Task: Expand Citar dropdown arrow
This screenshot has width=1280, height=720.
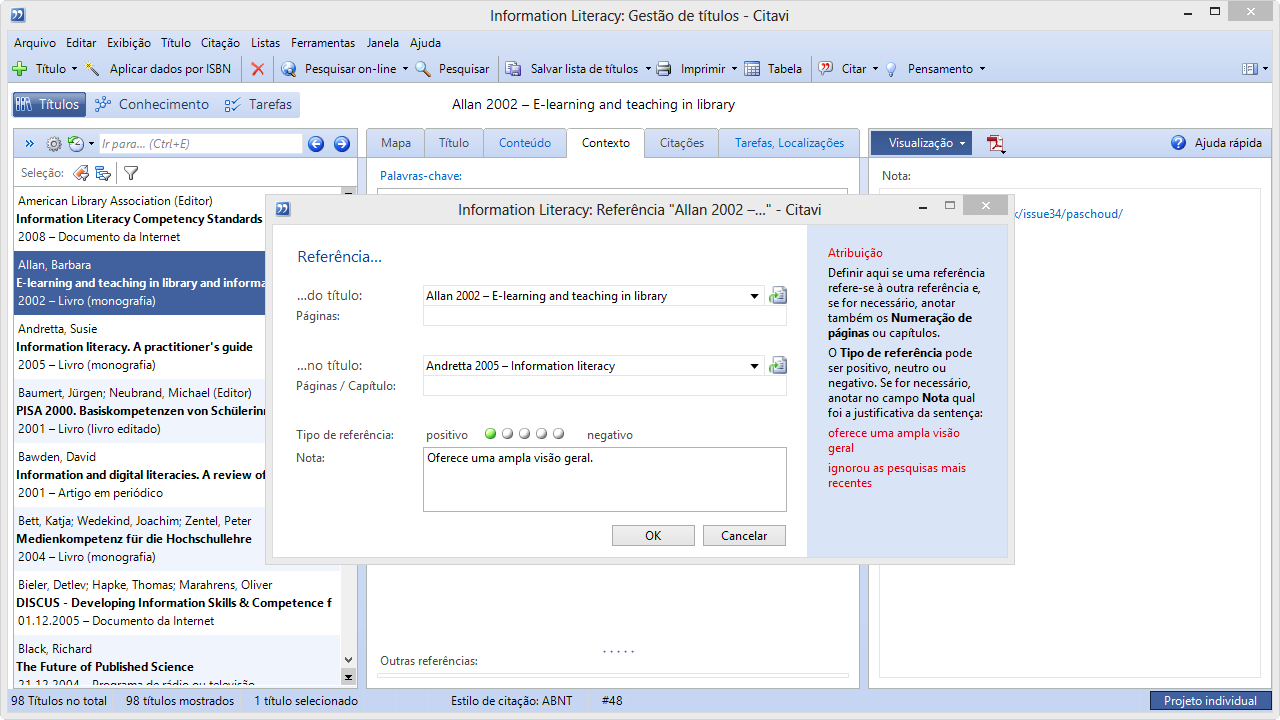Action: [875, 69]
